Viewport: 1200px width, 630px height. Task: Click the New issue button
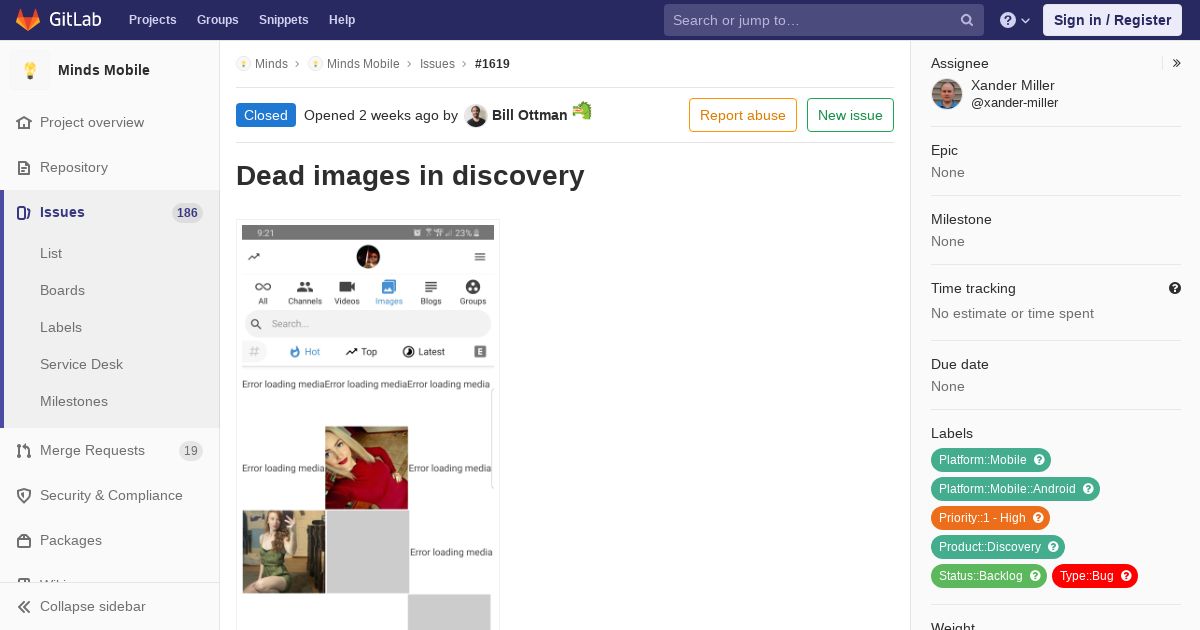pos(849,115)
